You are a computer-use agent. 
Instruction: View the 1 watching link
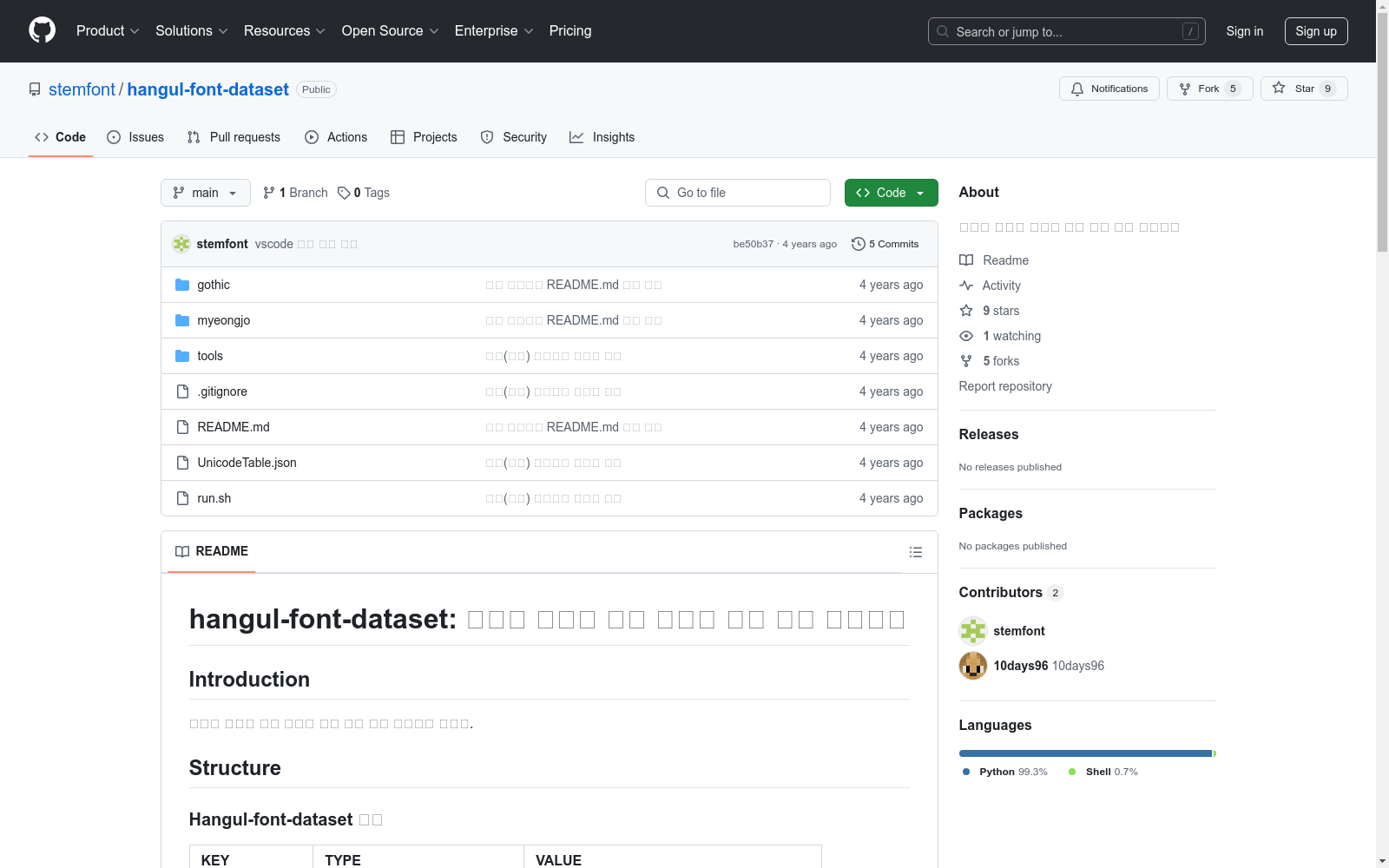[x=1000, y=336]
